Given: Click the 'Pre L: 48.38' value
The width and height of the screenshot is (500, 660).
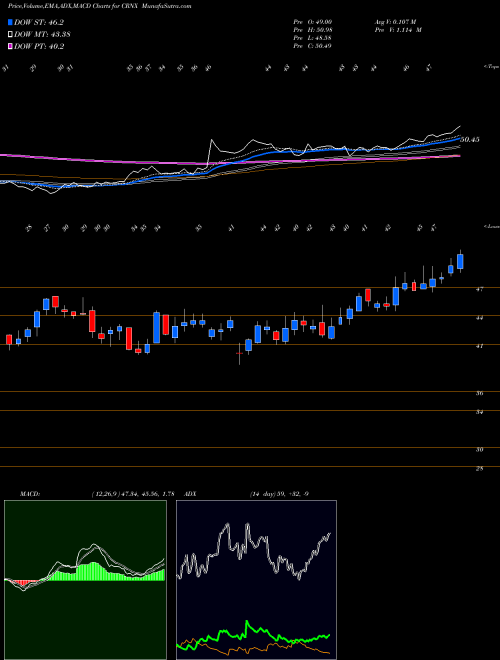Looking at the screenshot, I should [313, 38].
